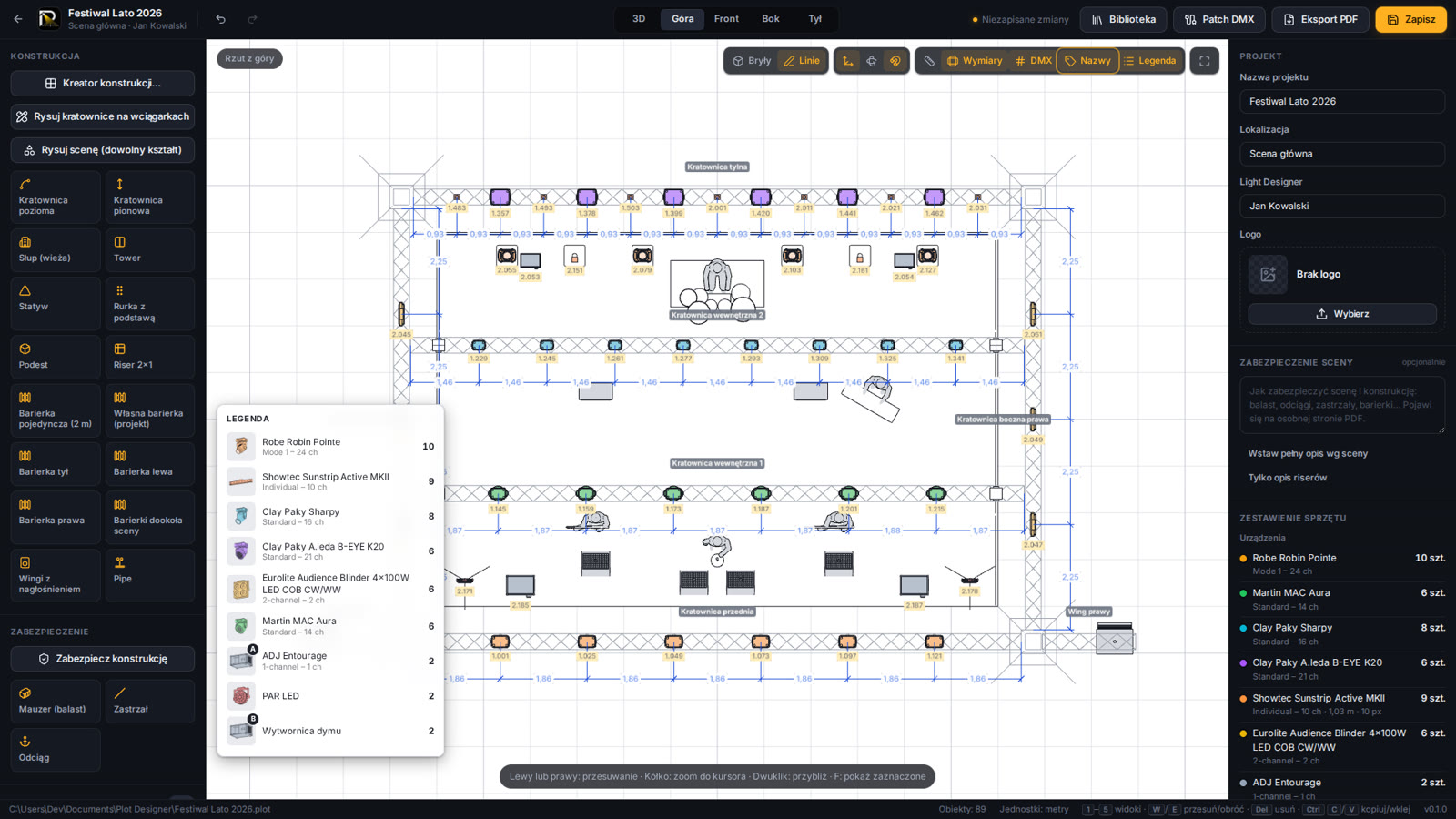
Task: Toggle the axis gizmo icon in toolbar
Action: click(x=847, y=61)
